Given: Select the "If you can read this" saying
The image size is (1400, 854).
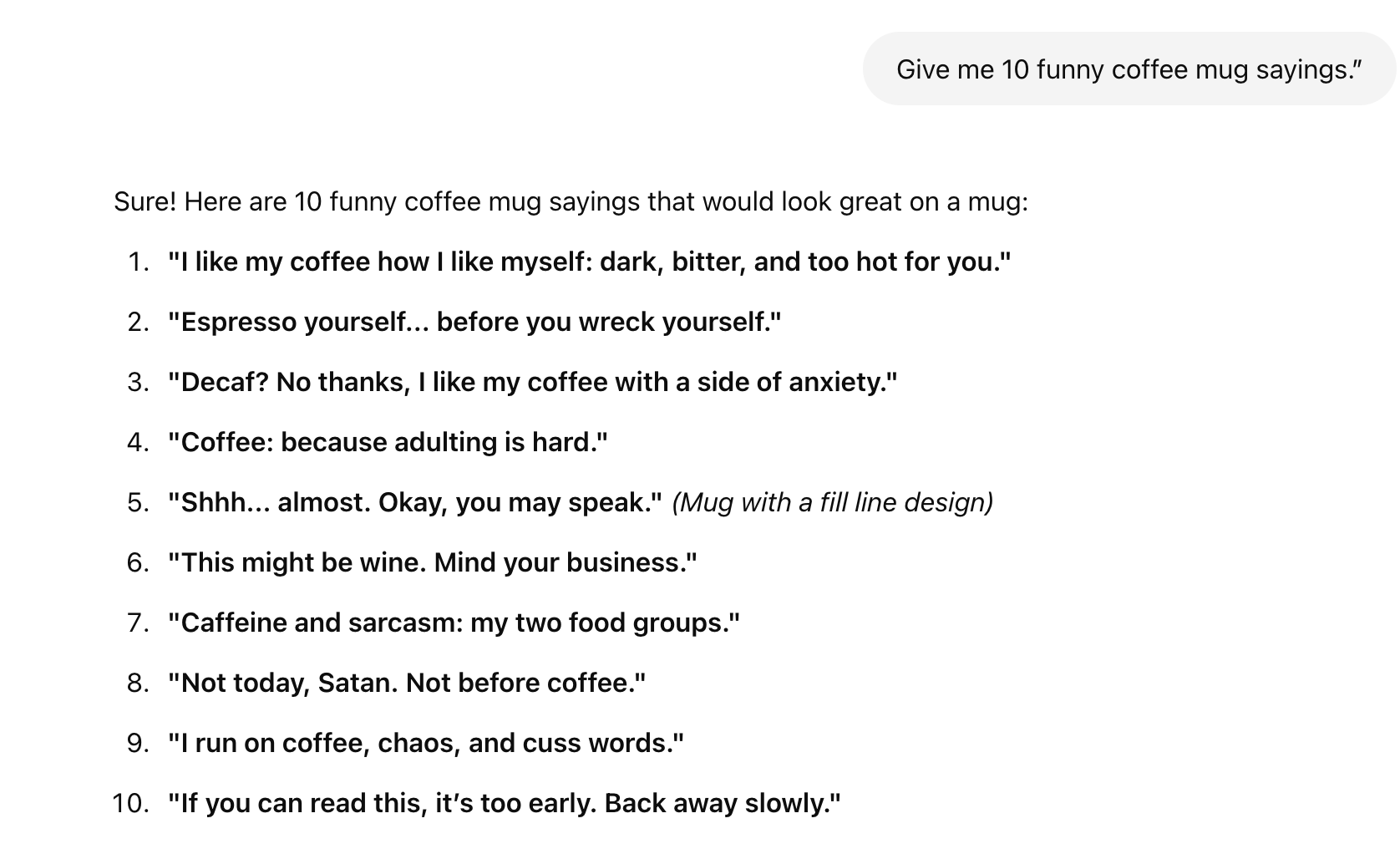Looking at the screenshot, I should (x=504, y=804).
